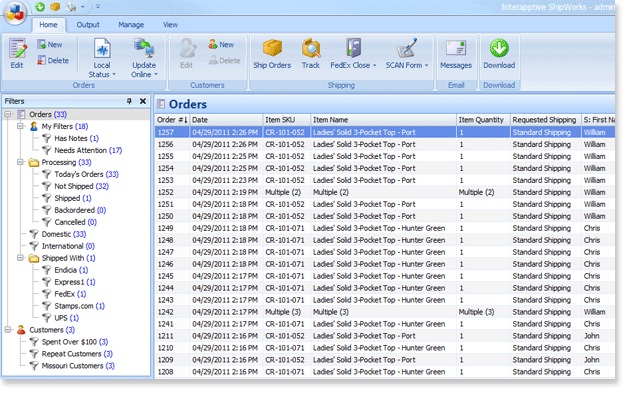Close the Filters panel
Screen dimensions: 630x394
click(143, 101)
